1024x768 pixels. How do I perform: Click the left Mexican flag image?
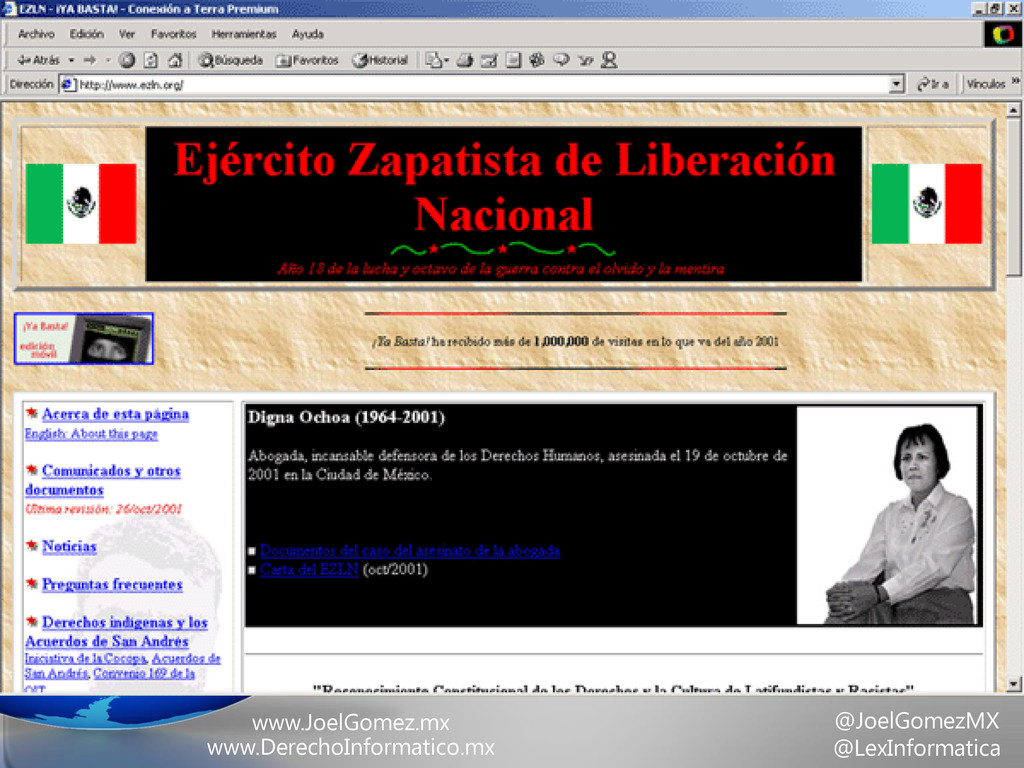(81, 204)
